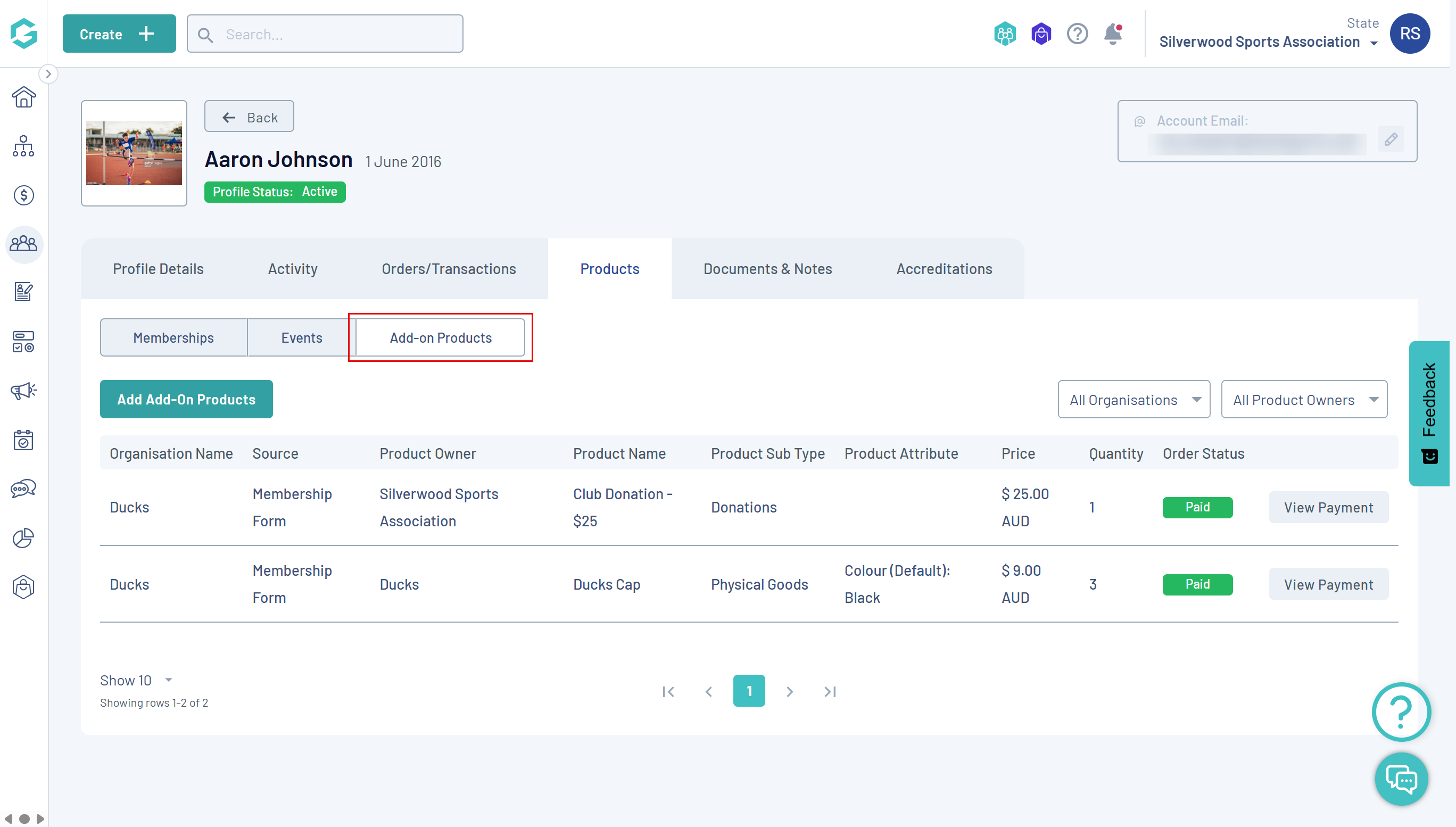Open the pie chart reports sidebar icon
The width and height of the screenshot is (1456, 827).
click(x=23, y=537)
